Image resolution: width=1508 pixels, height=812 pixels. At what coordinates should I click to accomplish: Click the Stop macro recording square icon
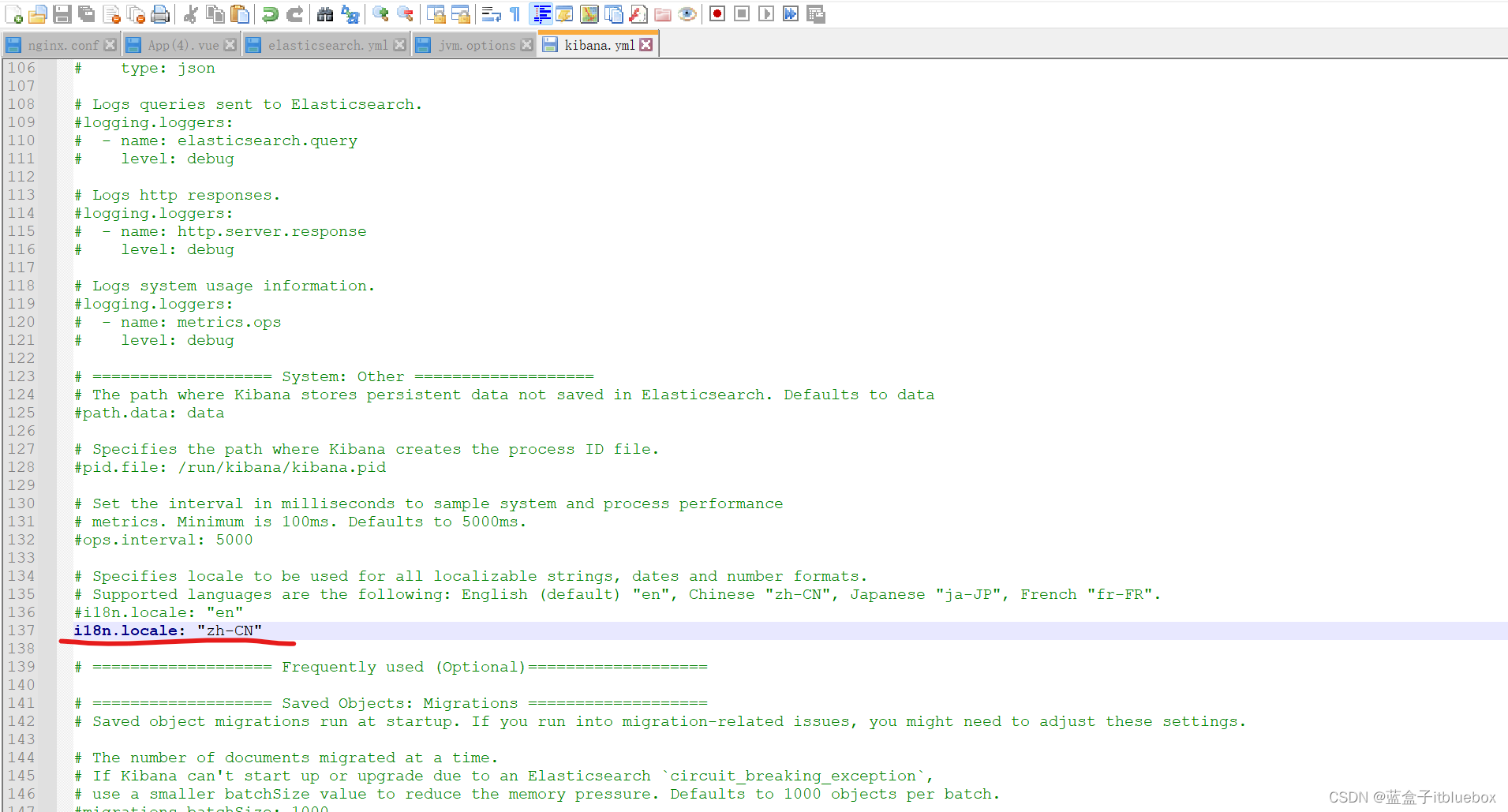[741, 14]
